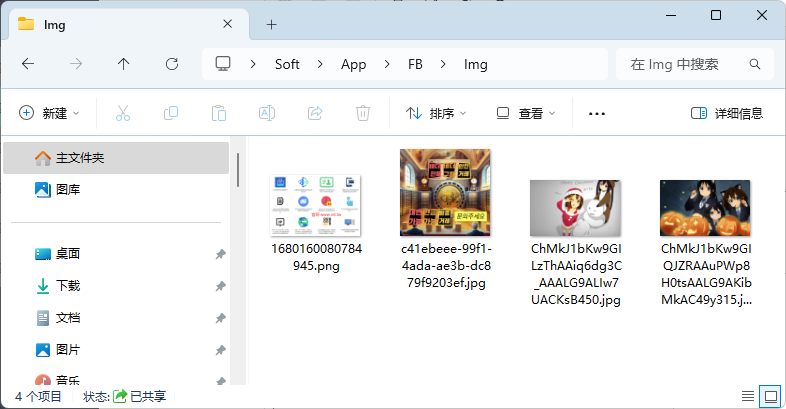Click file name c41ebeee-99f1-4ada-ae3b-dc879f9203ef.jpg
786x409 pixels.
coord(446,266)
